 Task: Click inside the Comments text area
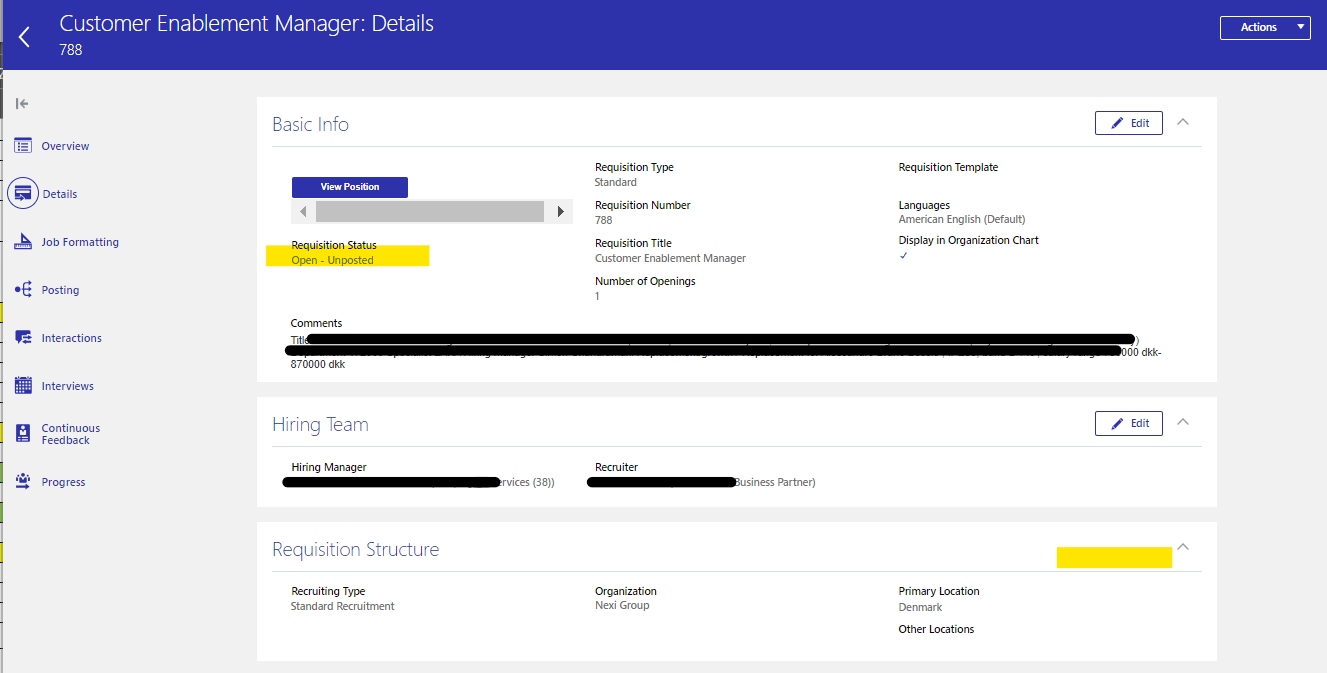click(700, 348)
